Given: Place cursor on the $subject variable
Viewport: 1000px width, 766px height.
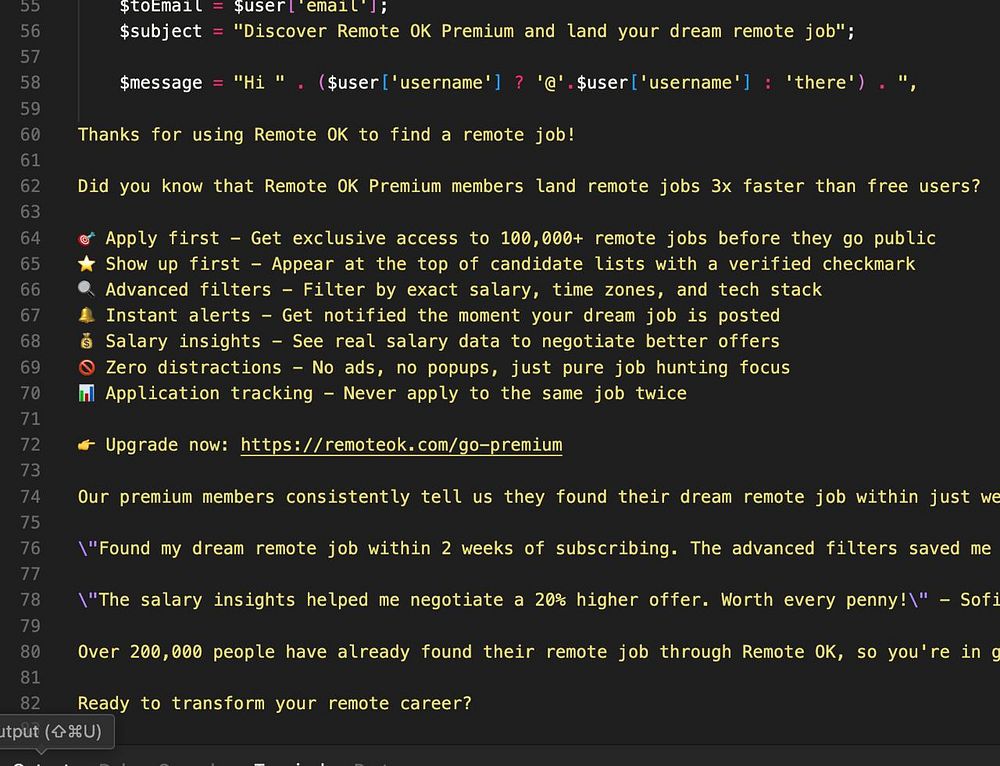Looking at the screenshot, I should [x=160, y=31].
